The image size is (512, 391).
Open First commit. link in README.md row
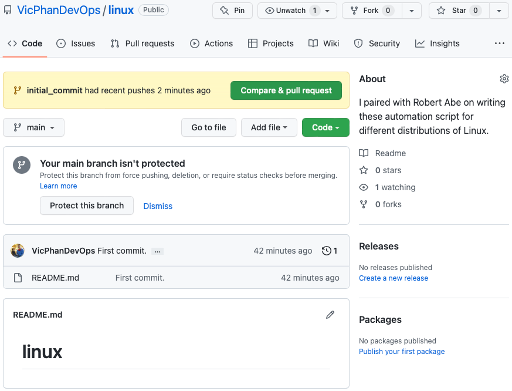(x=140, y=278)
